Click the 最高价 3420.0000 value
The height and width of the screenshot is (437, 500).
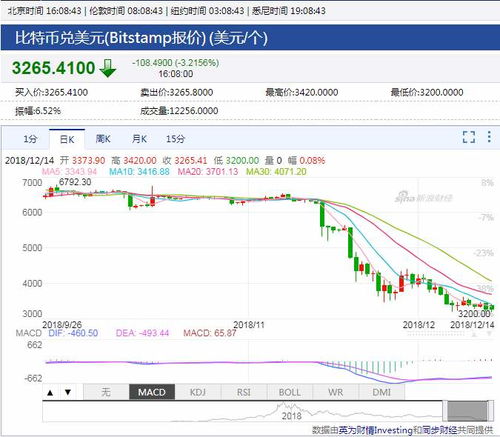pyautogui.click(x=302, y=92)
